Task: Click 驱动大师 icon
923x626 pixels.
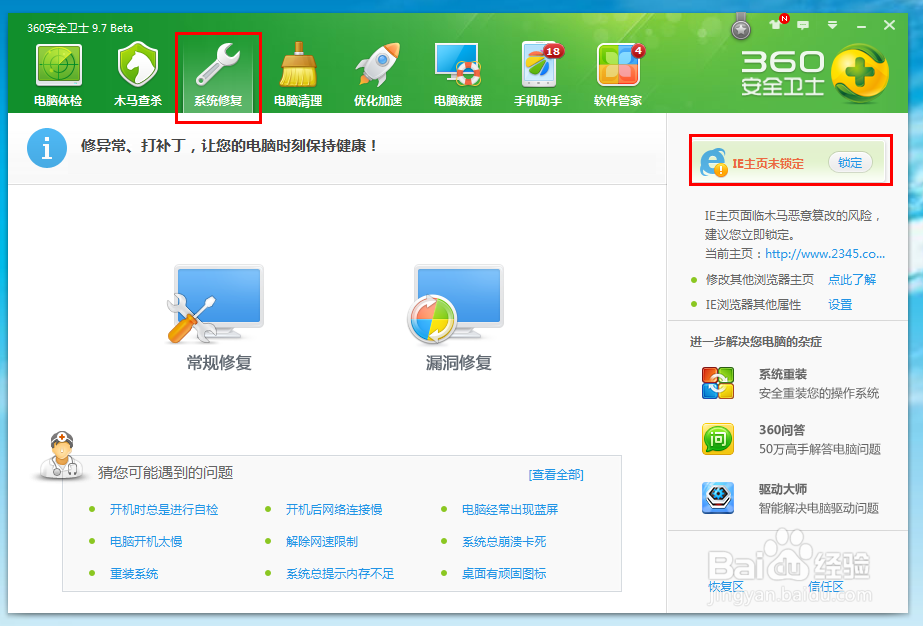Action: (x=718, y=498)
